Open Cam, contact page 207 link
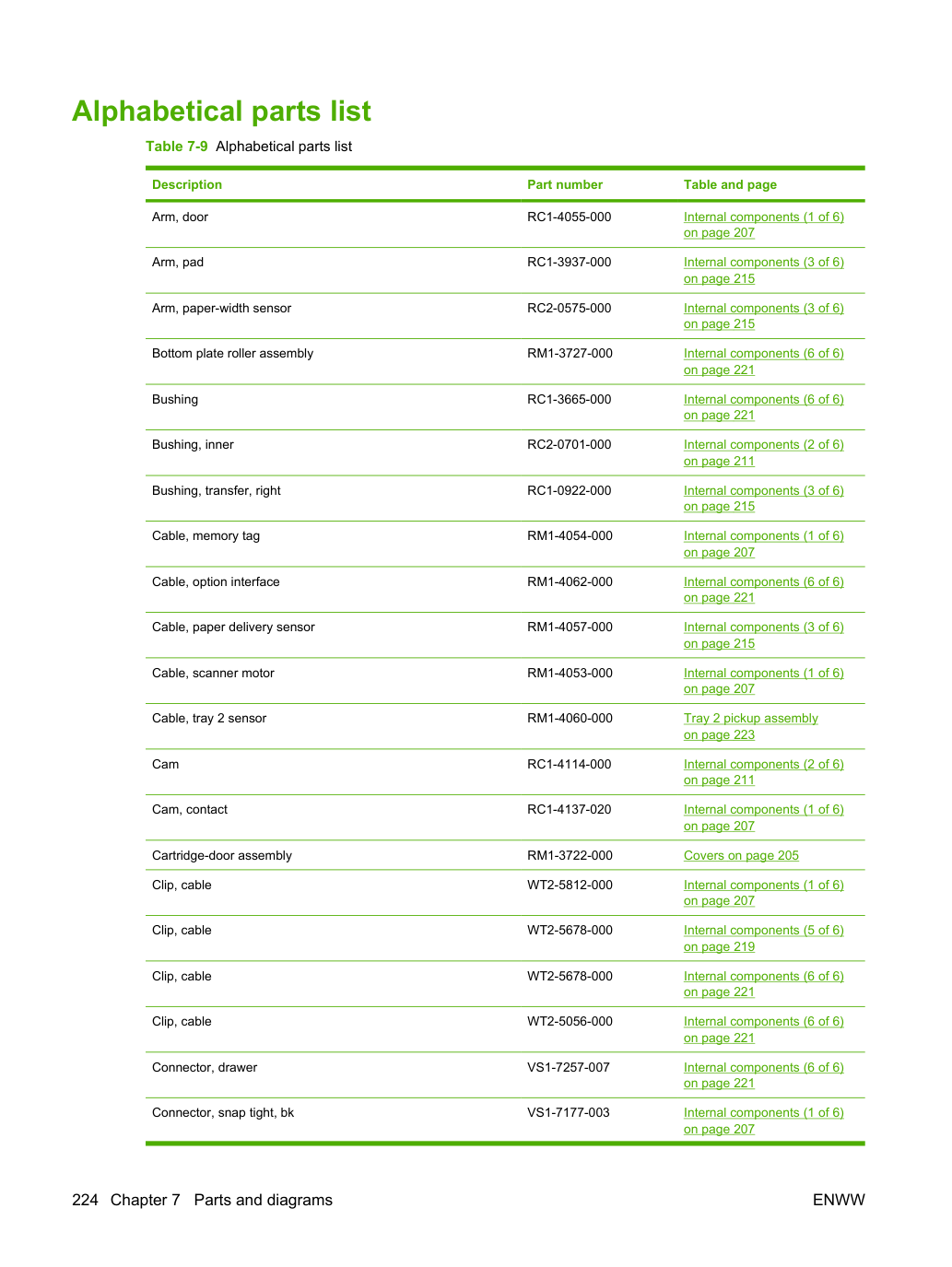Viewport: 952px width, 1267px height. pos(763,817)
